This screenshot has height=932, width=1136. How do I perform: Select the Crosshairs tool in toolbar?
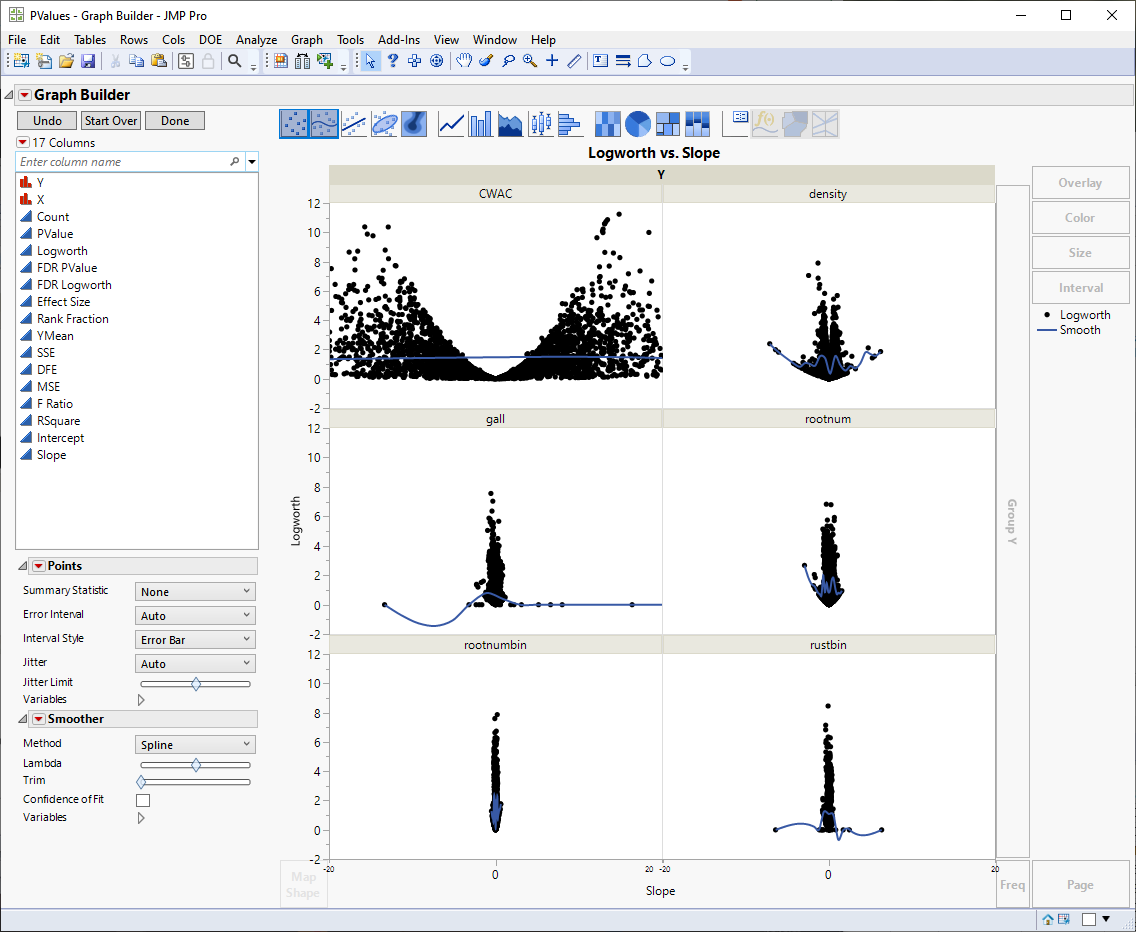pyautogui.click(x=552, y=61)
